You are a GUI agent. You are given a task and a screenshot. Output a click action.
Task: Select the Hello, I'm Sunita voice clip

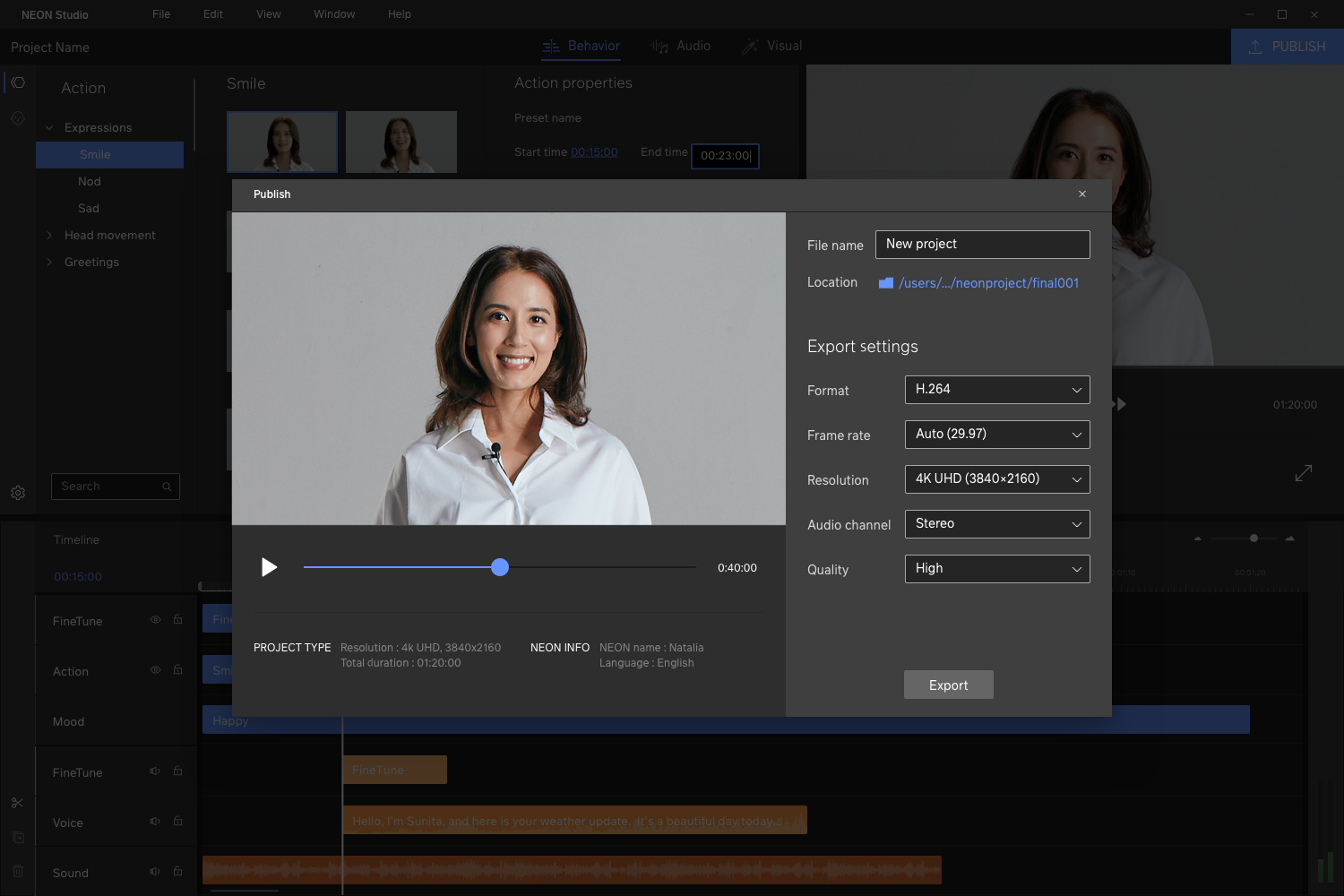click(575, 821)
